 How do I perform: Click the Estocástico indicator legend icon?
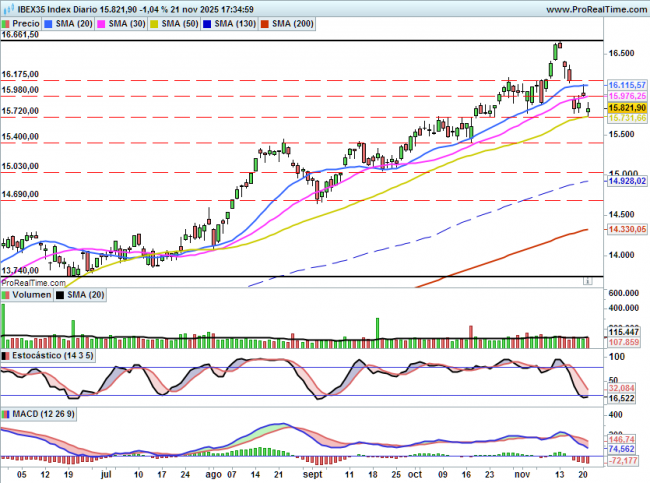coord(8,355)
